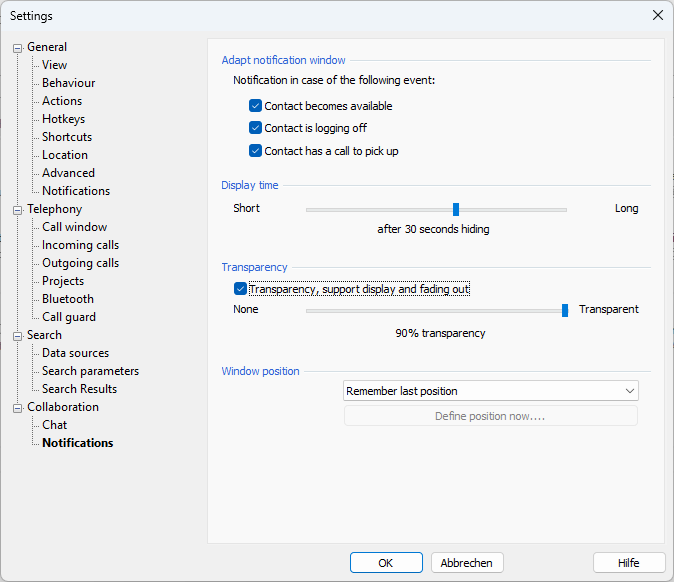Select Hotkeys in the settings tree
The width and height of the screenshot is (674, 582).
click(63, 119)
